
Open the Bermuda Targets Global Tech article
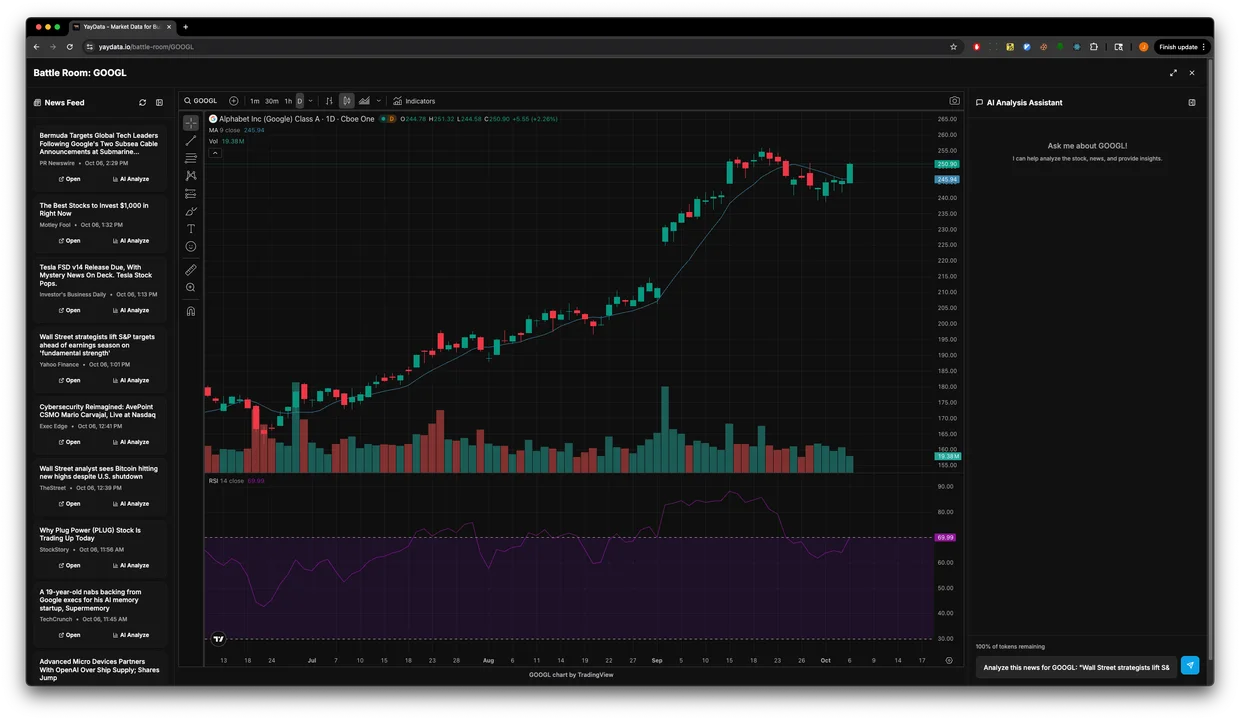pyautogui.click(x=69, y=179)
